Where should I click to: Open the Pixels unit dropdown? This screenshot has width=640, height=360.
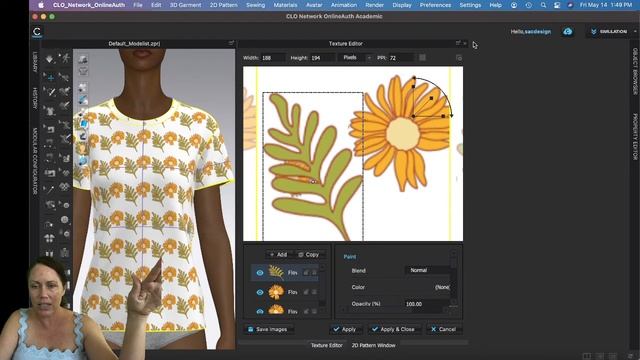pos(357,58)
